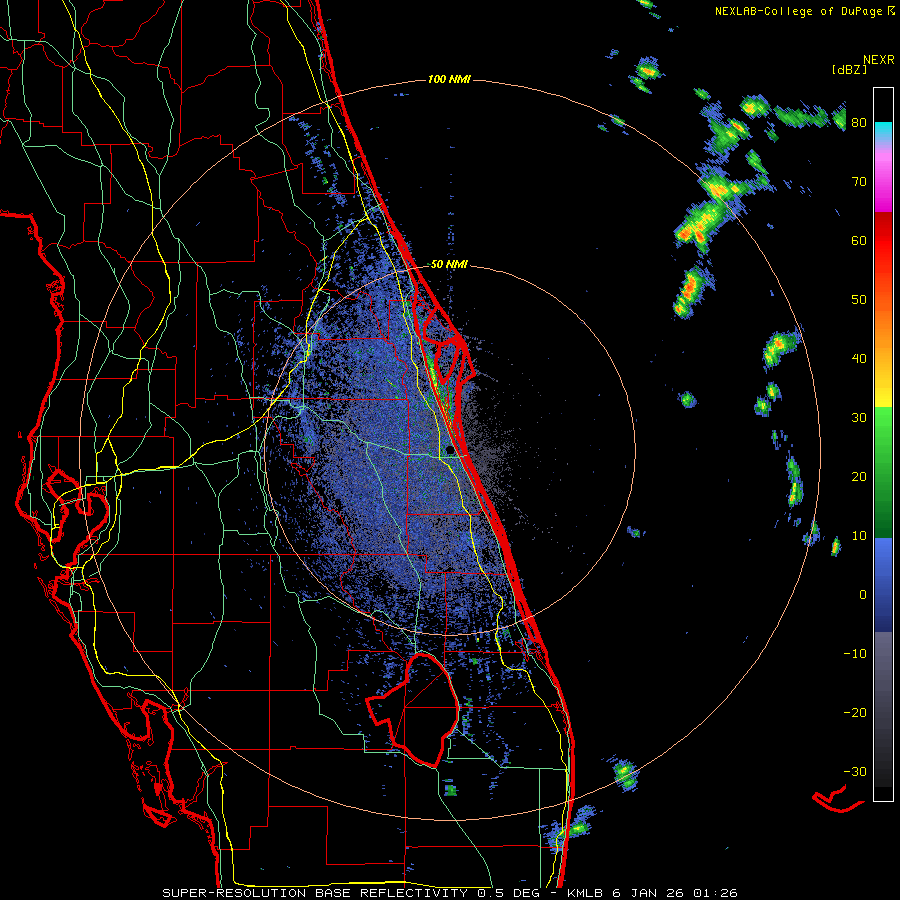
Task: Click the '70' value on the dBZ scale
Action: pos(859,182)
